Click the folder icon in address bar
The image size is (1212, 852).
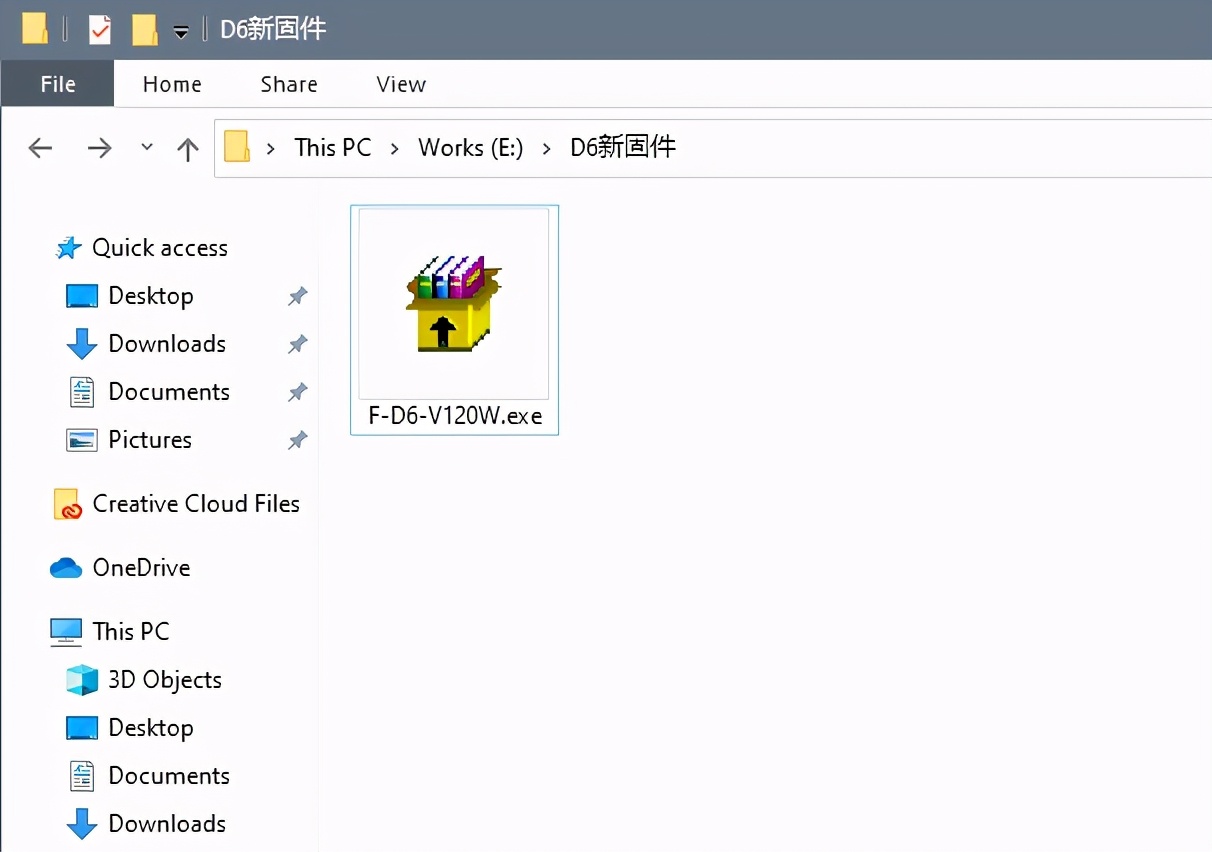[x=237, y=147]
